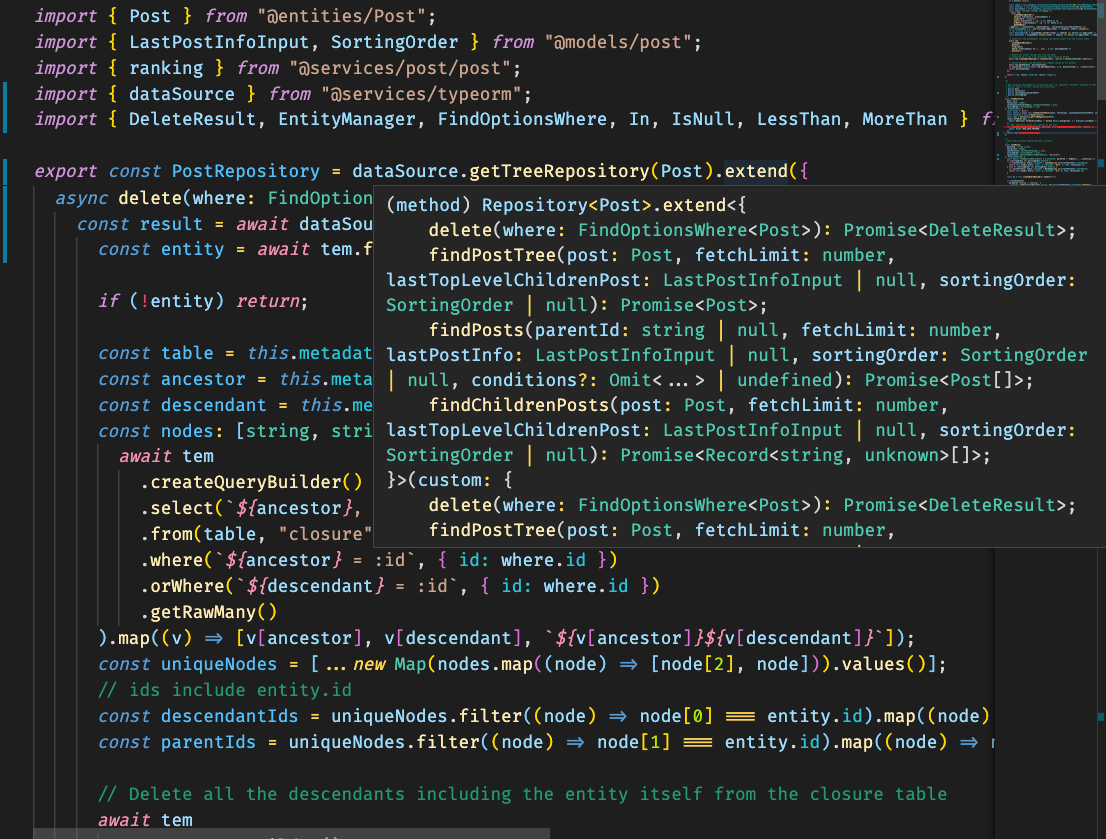Viewport: 1106px width, 839px height.
Task: Click "descendant" in the const descendant declaration
Action: [213, 406]
